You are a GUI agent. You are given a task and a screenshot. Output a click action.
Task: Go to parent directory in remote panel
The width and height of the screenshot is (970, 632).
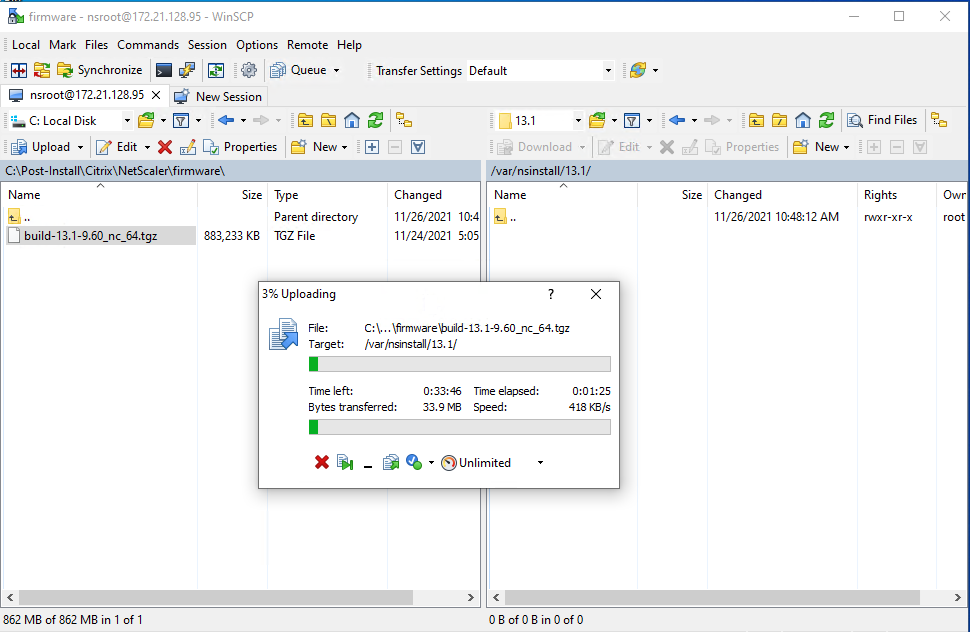(757, 120)
